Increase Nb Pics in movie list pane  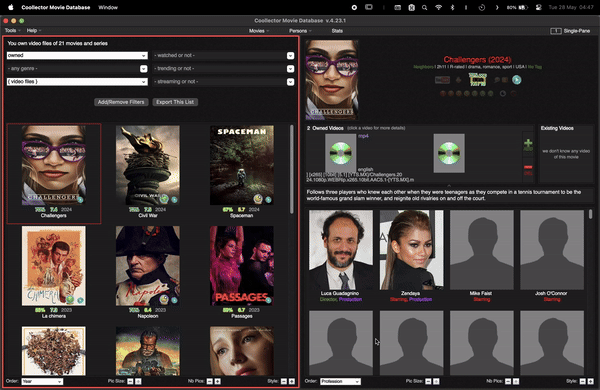tap(218, 381)
